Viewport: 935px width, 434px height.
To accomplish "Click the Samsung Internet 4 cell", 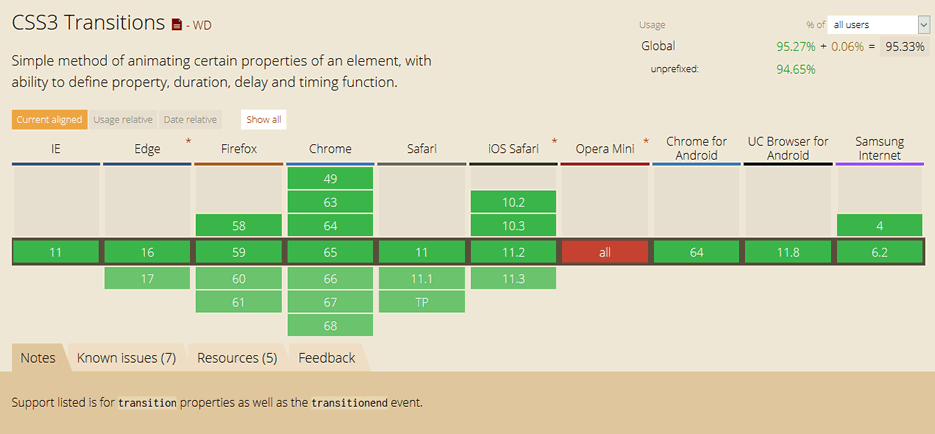I will tap(879, 226).
